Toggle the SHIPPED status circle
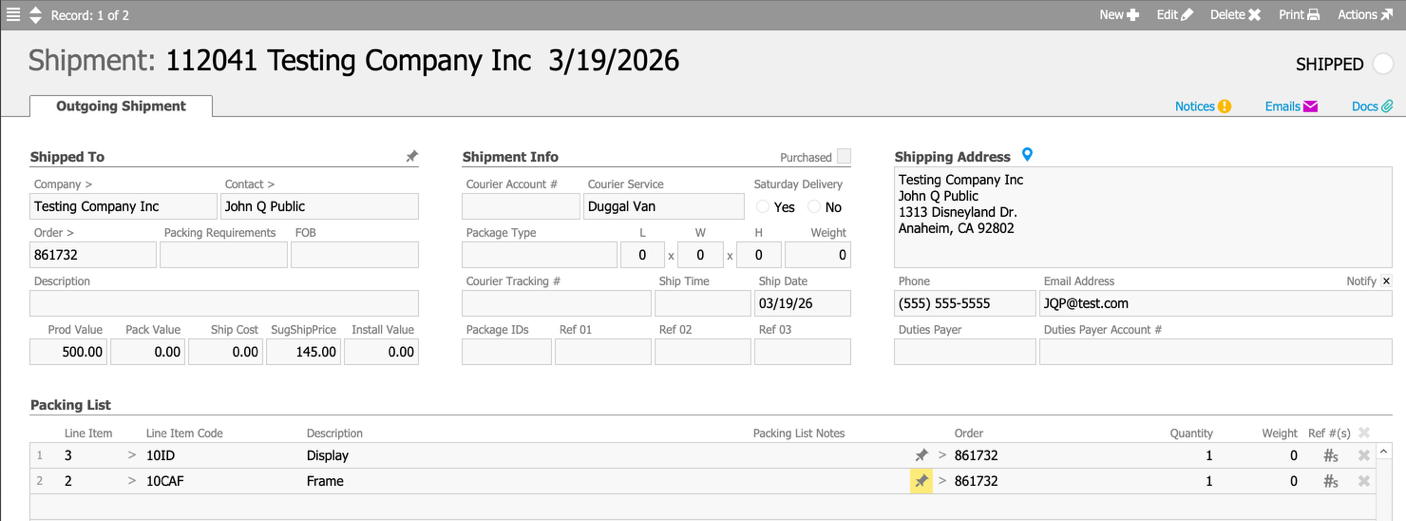Screen dimensions: 1406x521 pos(1382,64)
